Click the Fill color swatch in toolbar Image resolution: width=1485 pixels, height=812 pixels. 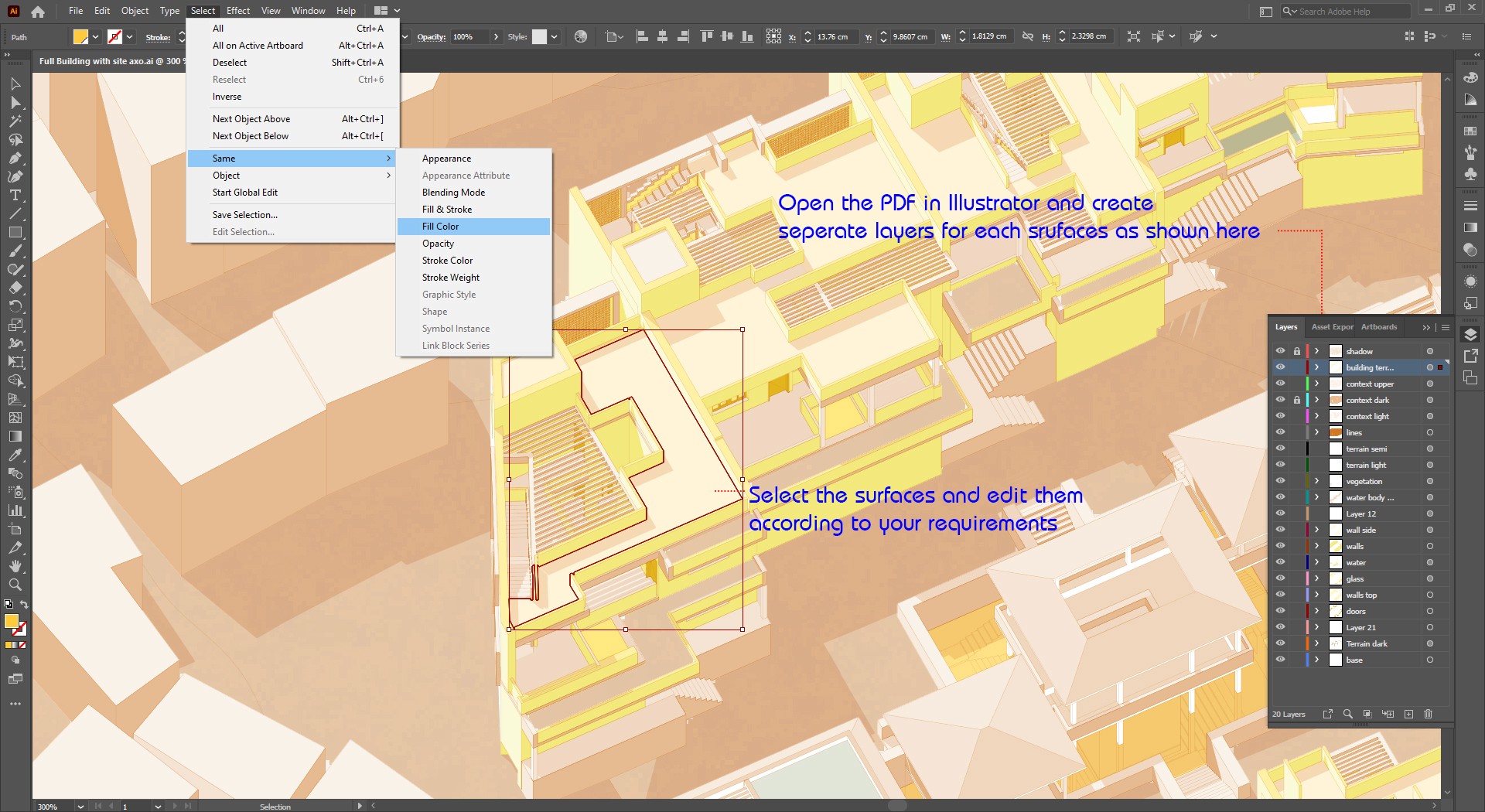coord(11,621)
